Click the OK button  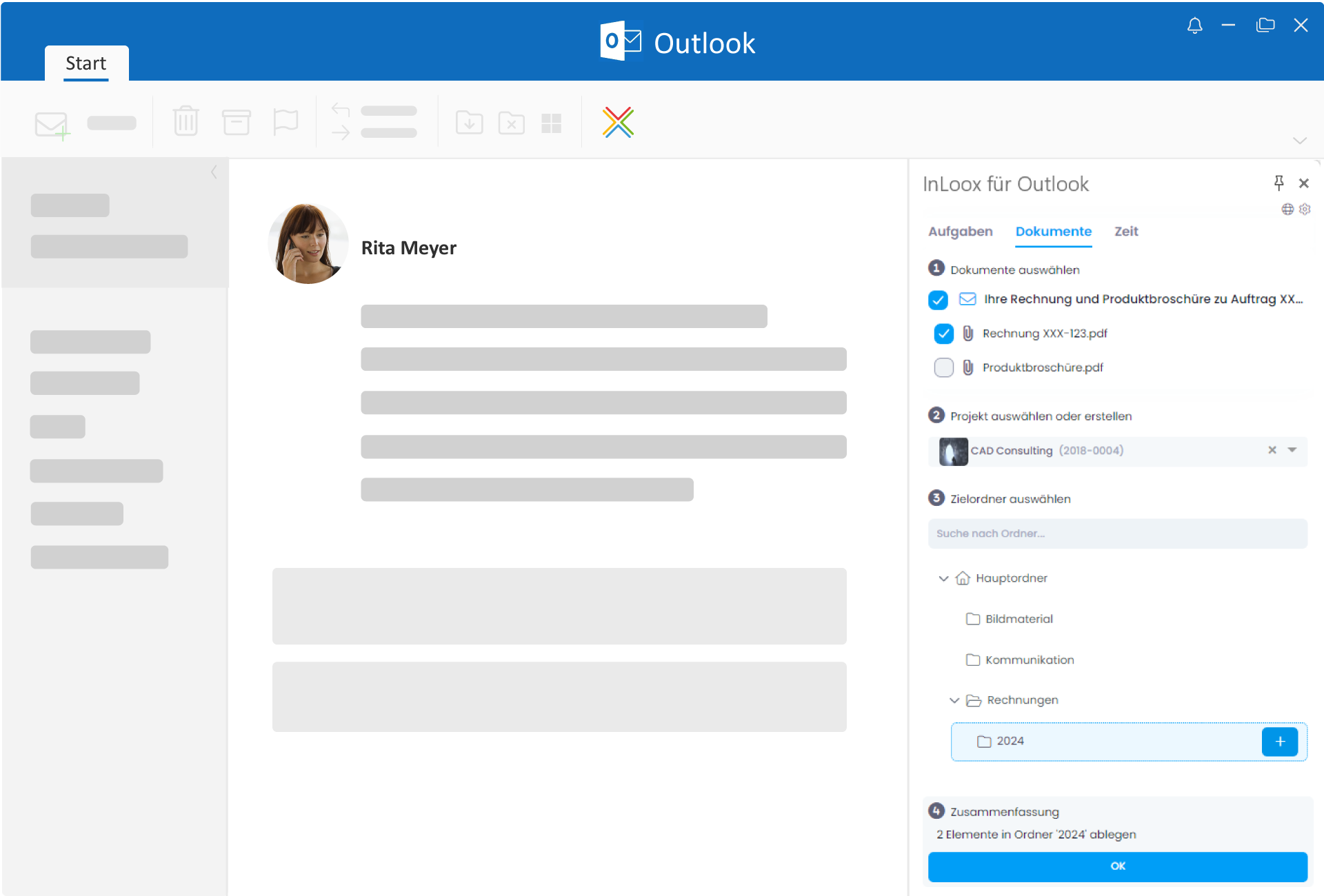click(x=1118, y=866)
